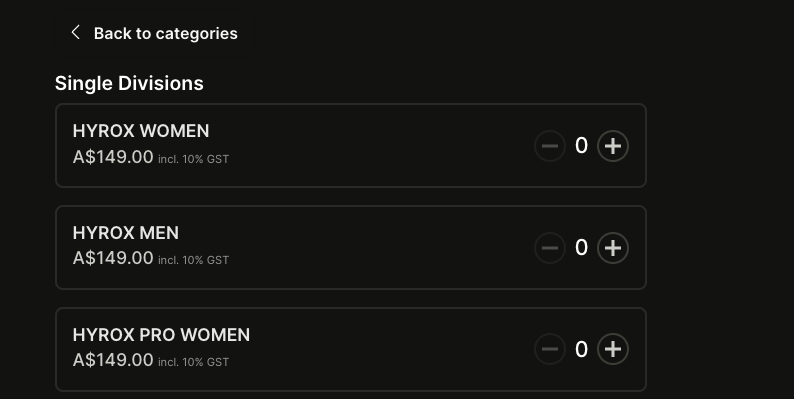
Task: Click the HYROX PRO WOMEN division title
Action: (x=161, y=335)
